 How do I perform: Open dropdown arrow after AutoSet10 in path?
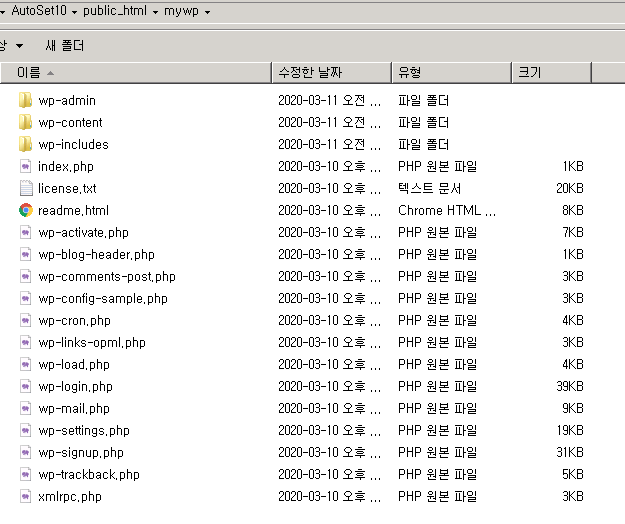click(75, 12)
